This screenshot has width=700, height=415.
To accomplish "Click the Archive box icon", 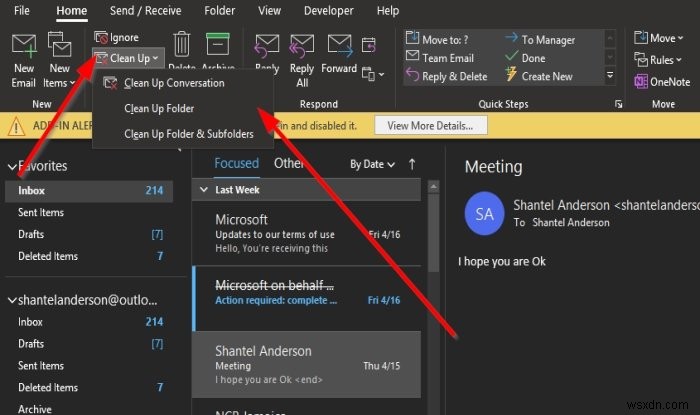I will (218, 45).
